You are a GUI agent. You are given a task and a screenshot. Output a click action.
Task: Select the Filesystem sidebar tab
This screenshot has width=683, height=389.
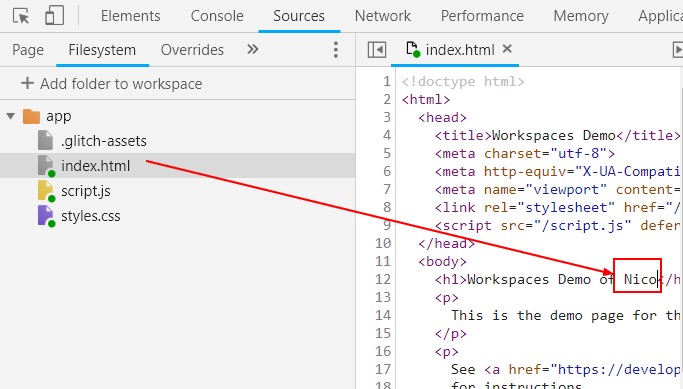coord(102,50)
